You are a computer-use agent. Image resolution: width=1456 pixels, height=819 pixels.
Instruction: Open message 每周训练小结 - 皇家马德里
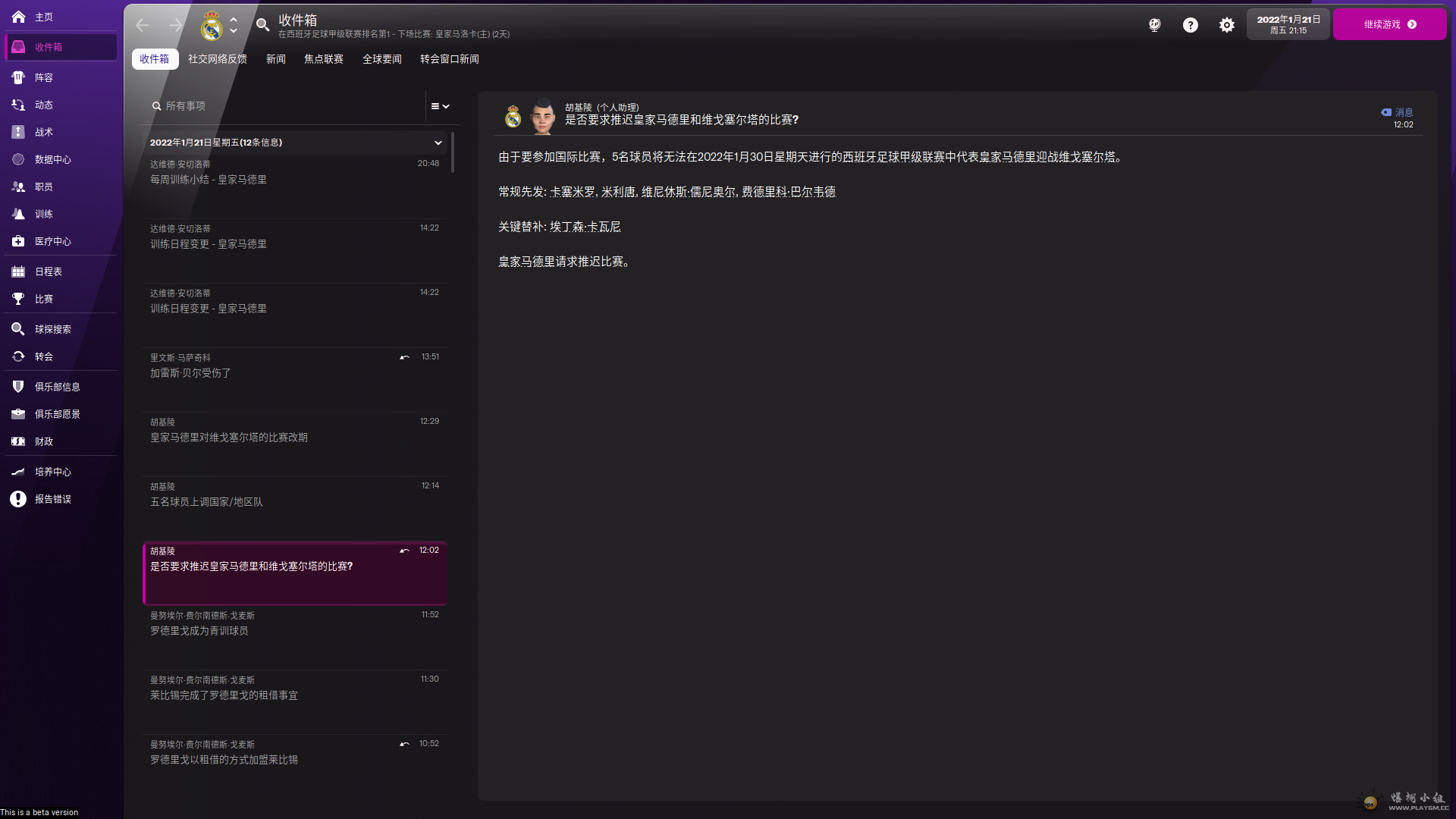click(295, 187)
